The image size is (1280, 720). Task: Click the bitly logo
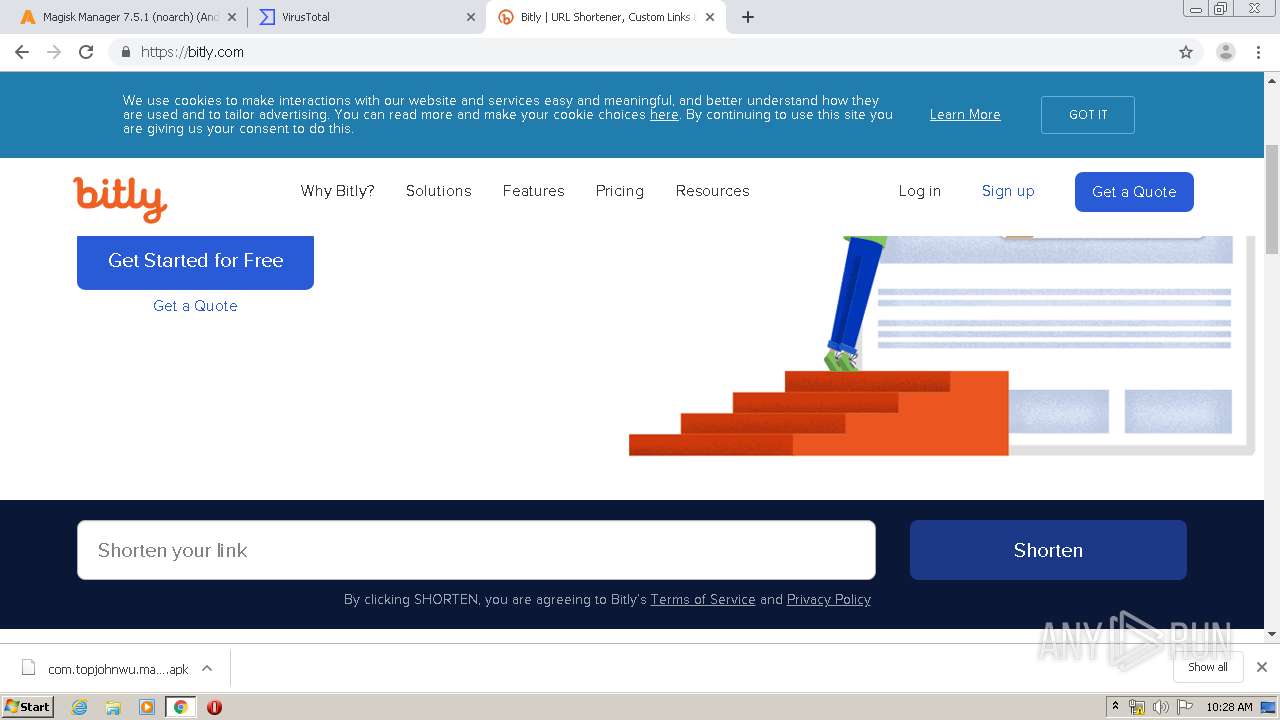[120, 199]
